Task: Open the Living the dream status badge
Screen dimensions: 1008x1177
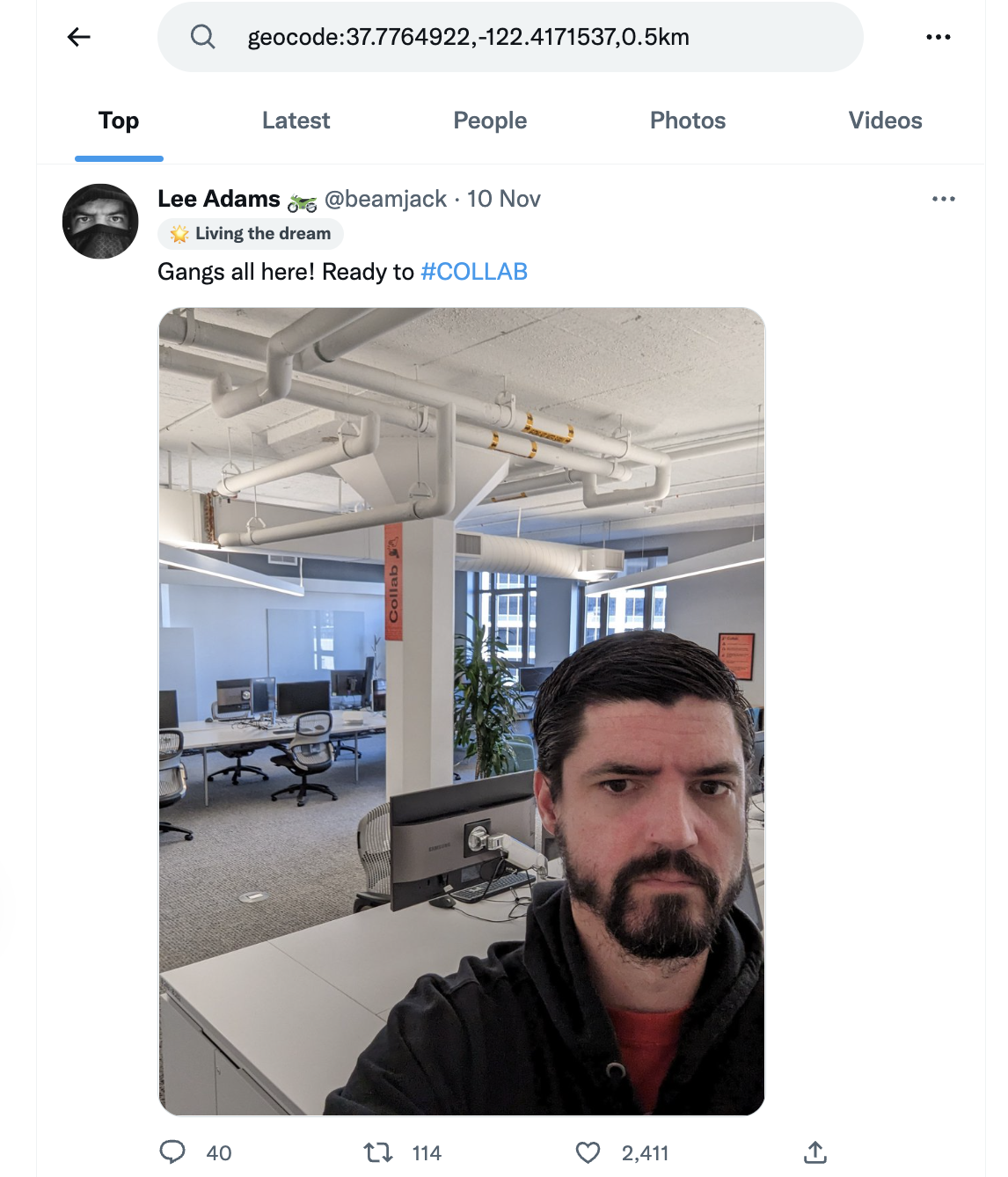Action: (x=251, y=234)
